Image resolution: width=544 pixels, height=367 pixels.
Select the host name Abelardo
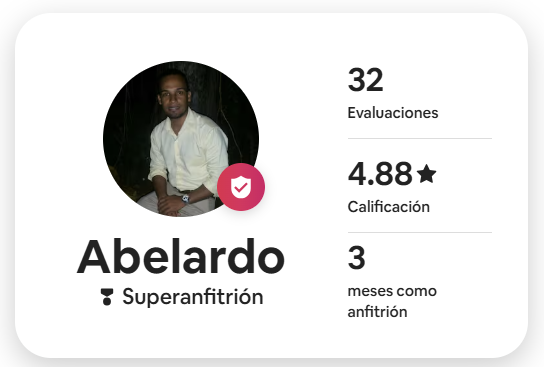[181, 257]
